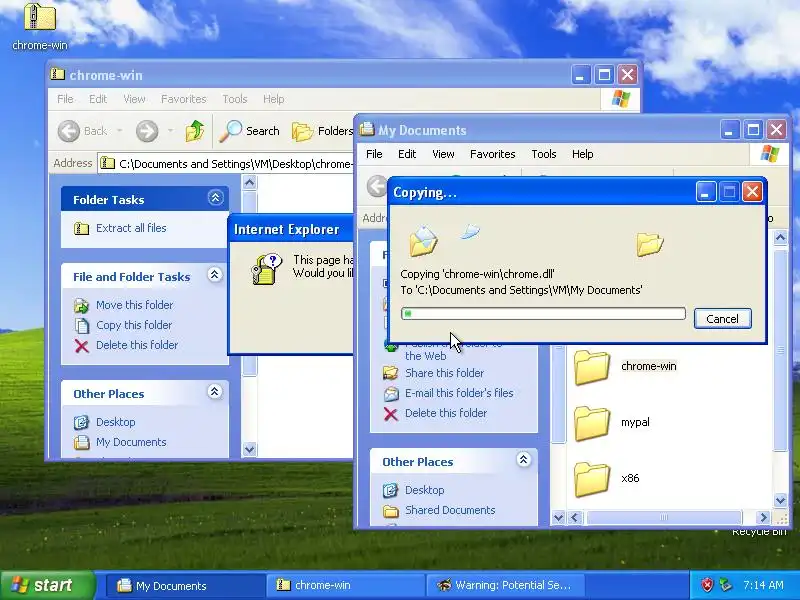Open Forward history dropdown in chrome-win window
The image size is (800, 600).
[170, 131]
